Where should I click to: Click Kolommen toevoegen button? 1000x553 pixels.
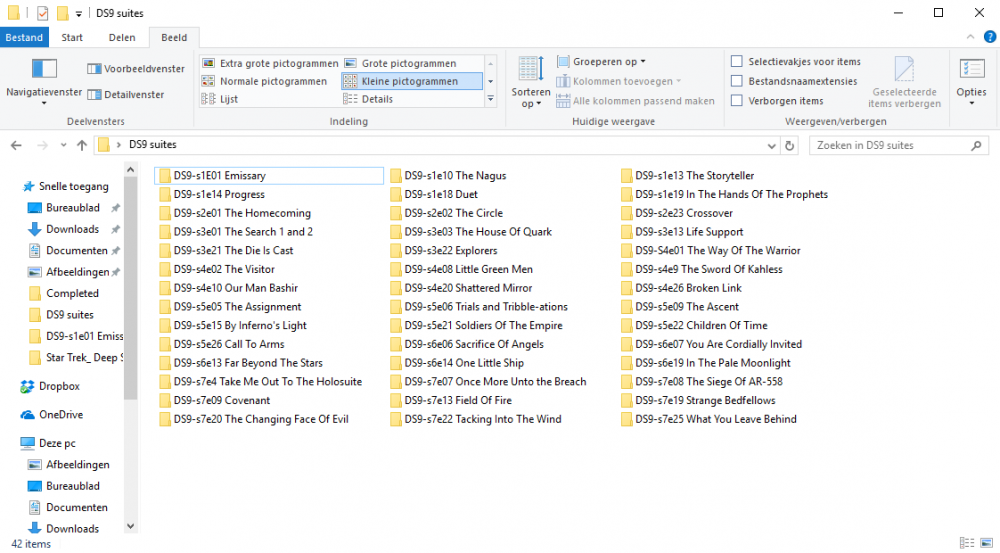619,81
